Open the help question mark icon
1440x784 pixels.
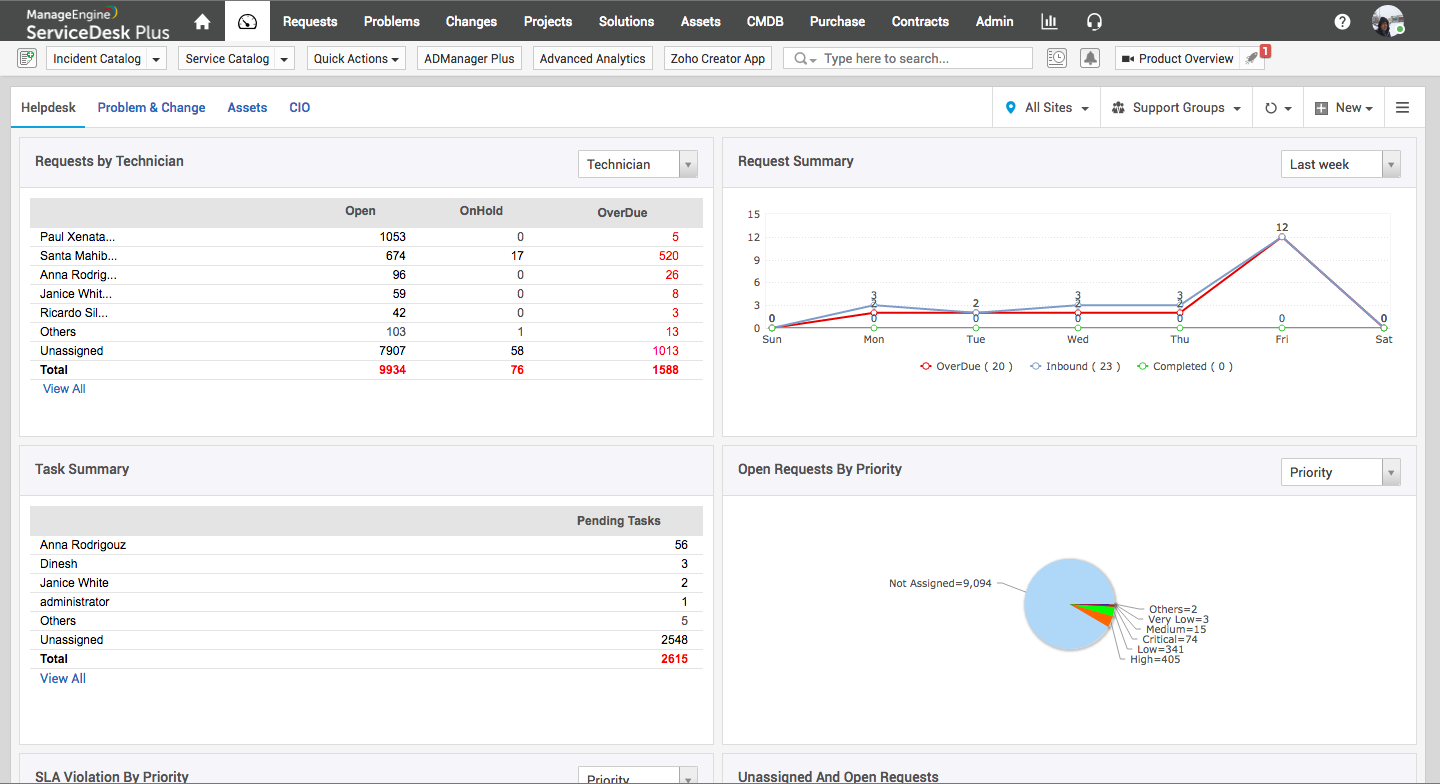coord(1342,21)
